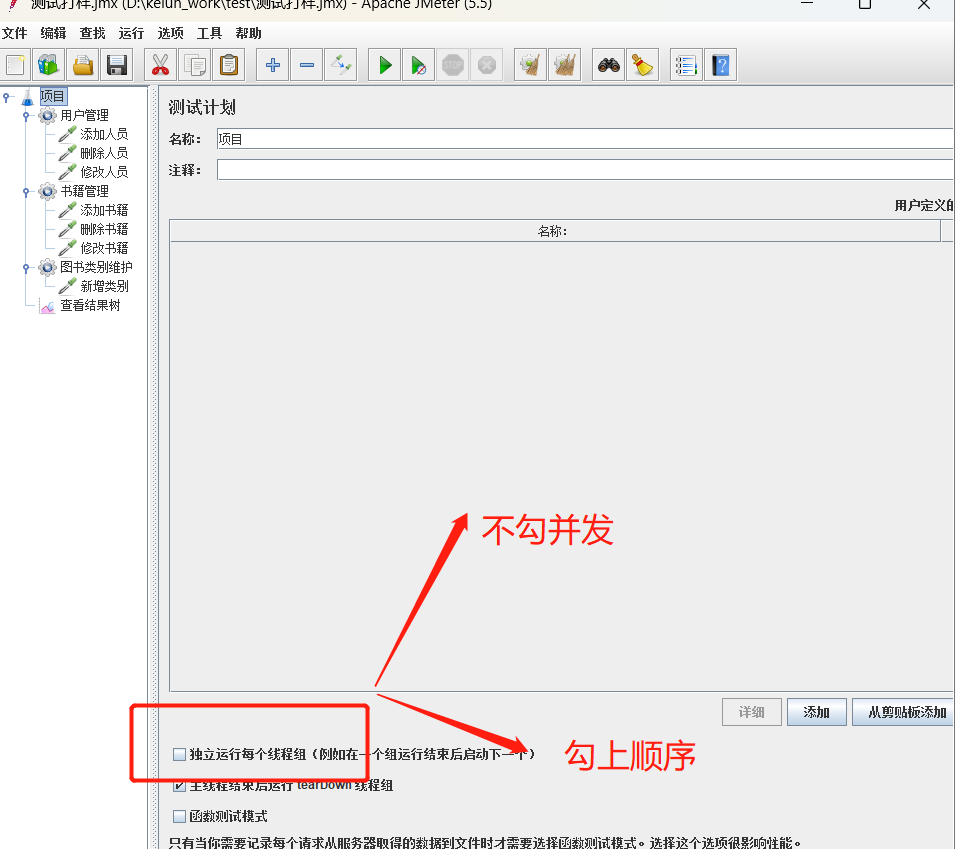Collapse the 图书类别维护 group handle
Image resolution: width=955 pixels, height=849 pixels.
tap(26, 267)
